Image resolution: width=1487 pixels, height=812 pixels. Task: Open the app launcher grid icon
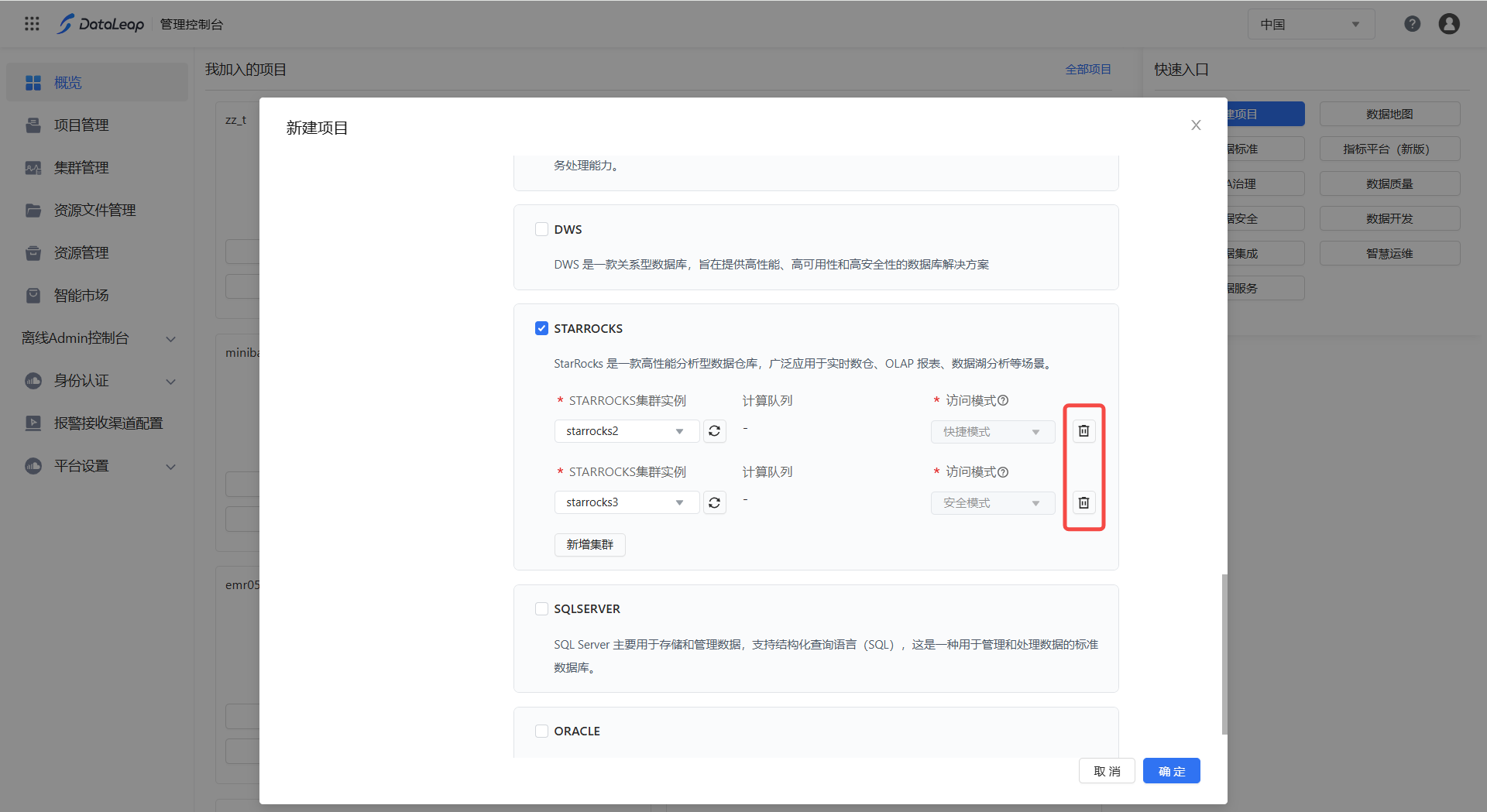click(32, 24)
